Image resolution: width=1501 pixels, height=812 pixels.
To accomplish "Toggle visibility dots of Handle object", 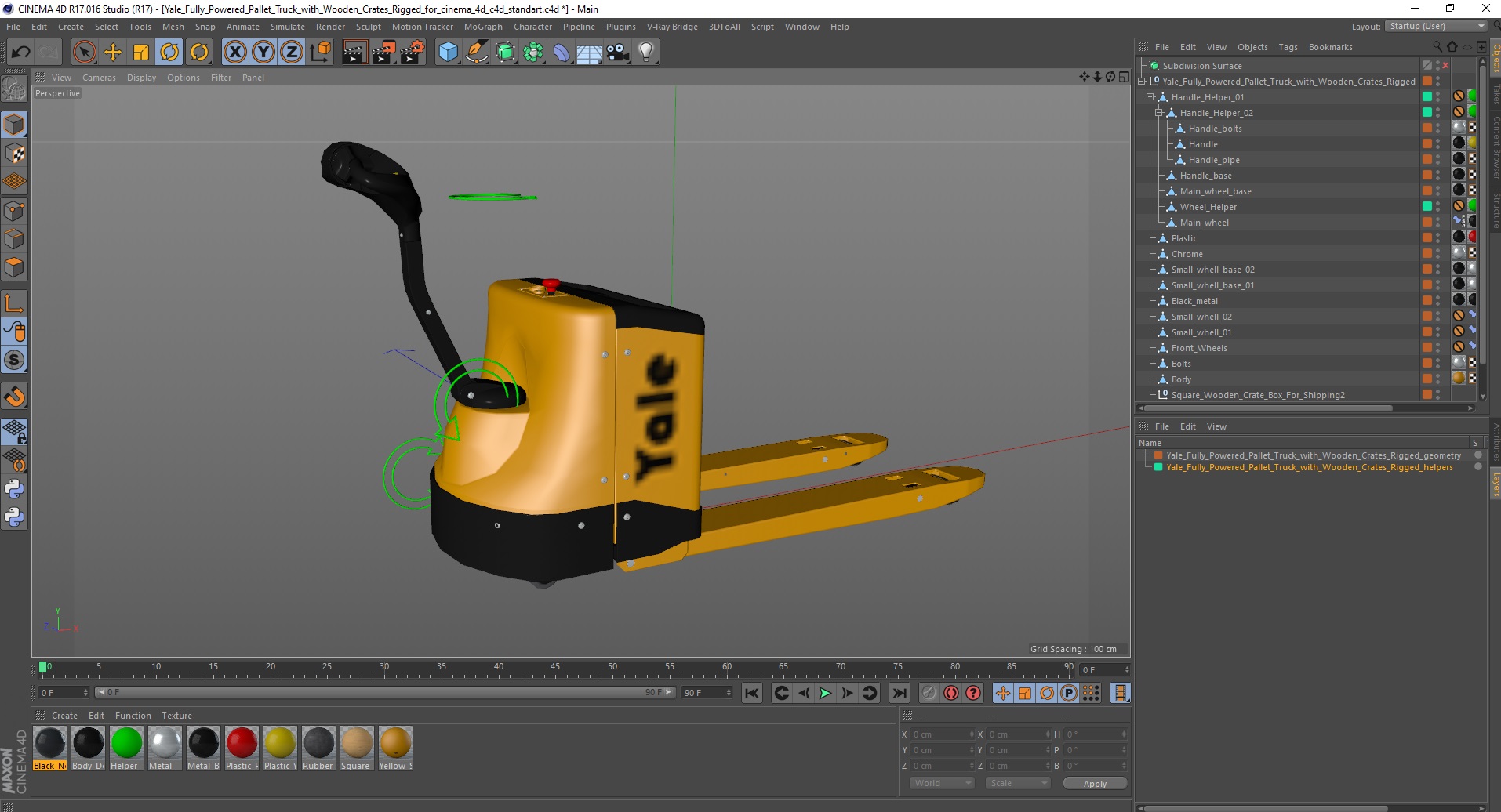I will [x=1437, y=144].
